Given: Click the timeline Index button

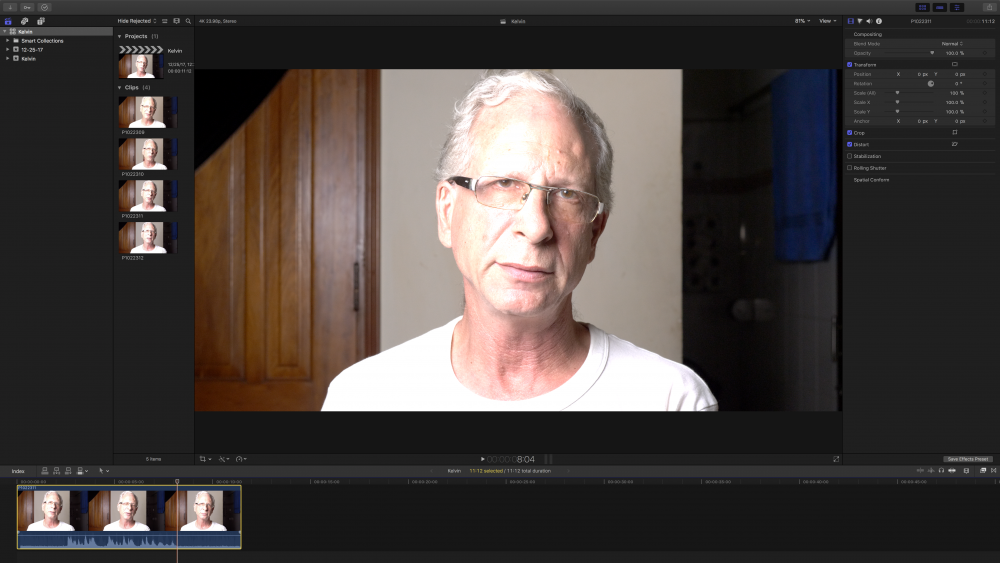Looking at the screenshot, I should 18,470.
